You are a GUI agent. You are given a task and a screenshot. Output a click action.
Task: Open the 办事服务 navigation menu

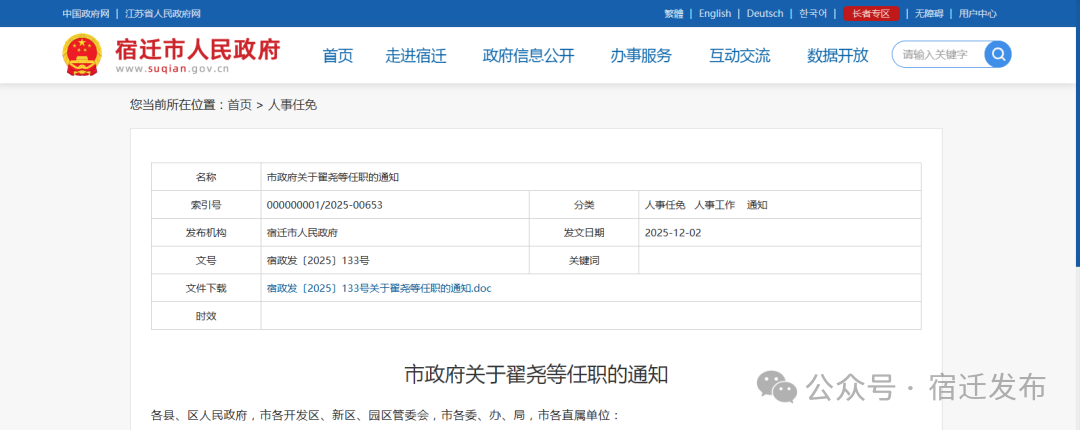(x=641, y=55)
